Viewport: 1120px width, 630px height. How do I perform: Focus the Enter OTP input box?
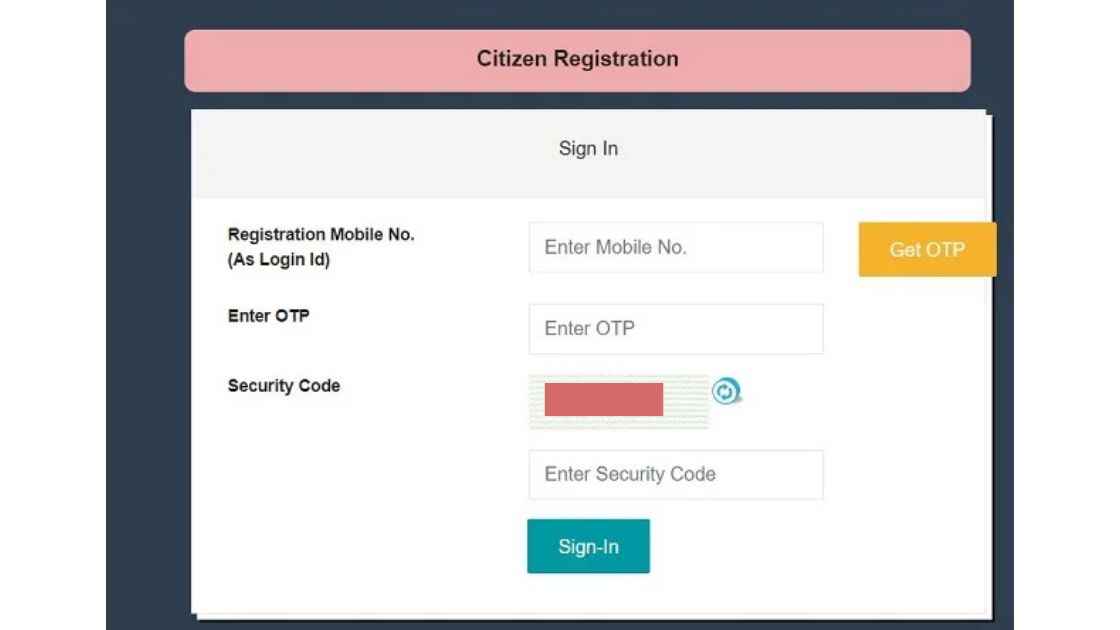[675, 328]
